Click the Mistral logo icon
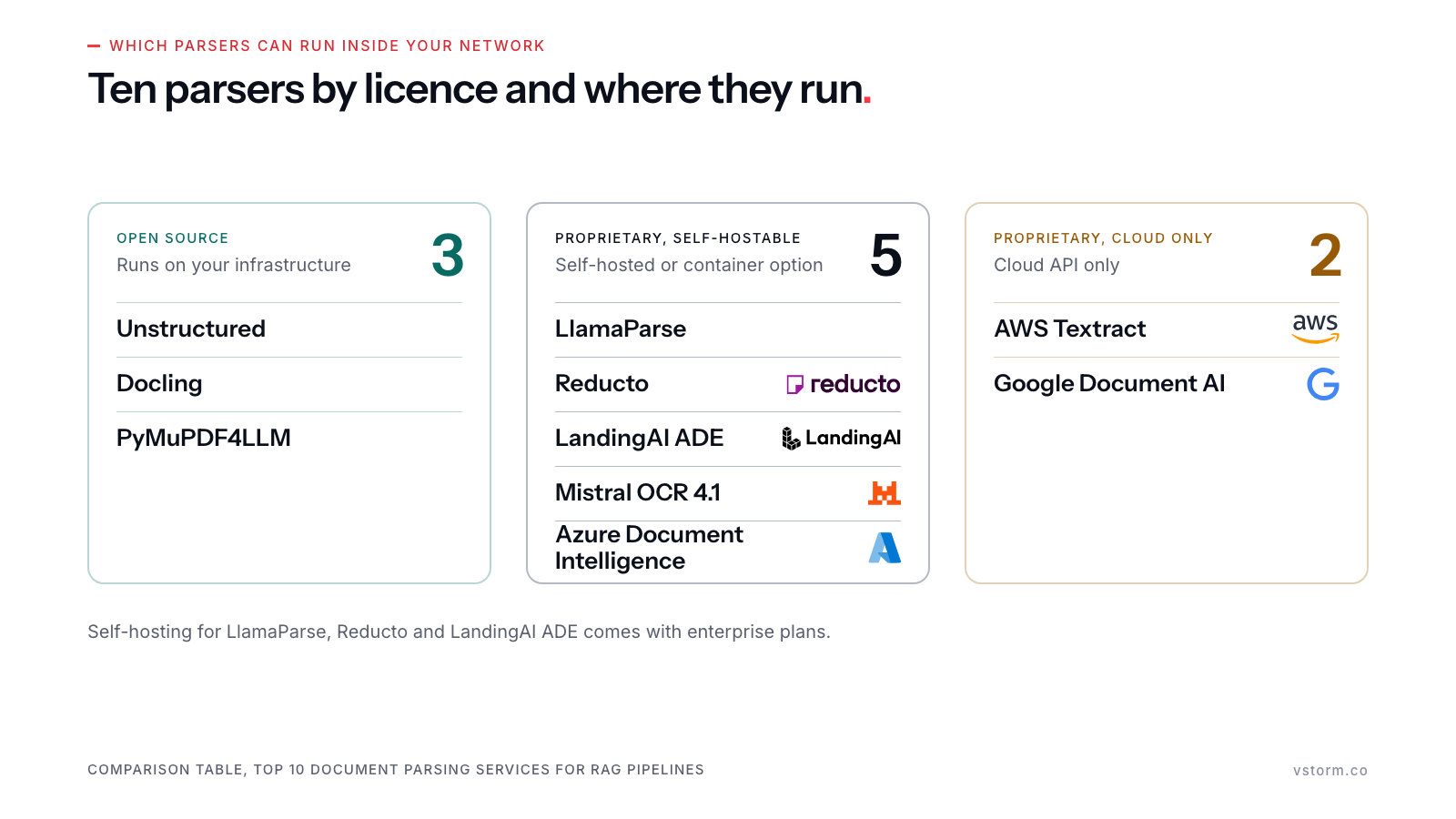Viewport: 1456px width, 819px height. click(x=885, y=493)
